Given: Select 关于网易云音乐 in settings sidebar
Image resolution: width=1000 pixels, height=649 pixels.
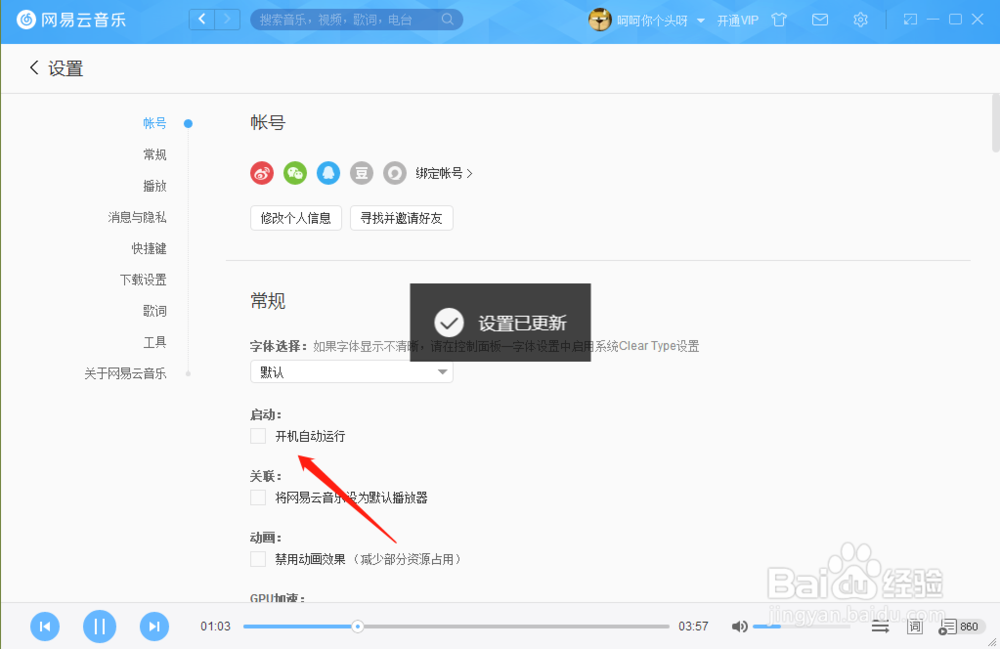Looking at the screenshot, I should (125, 373).
